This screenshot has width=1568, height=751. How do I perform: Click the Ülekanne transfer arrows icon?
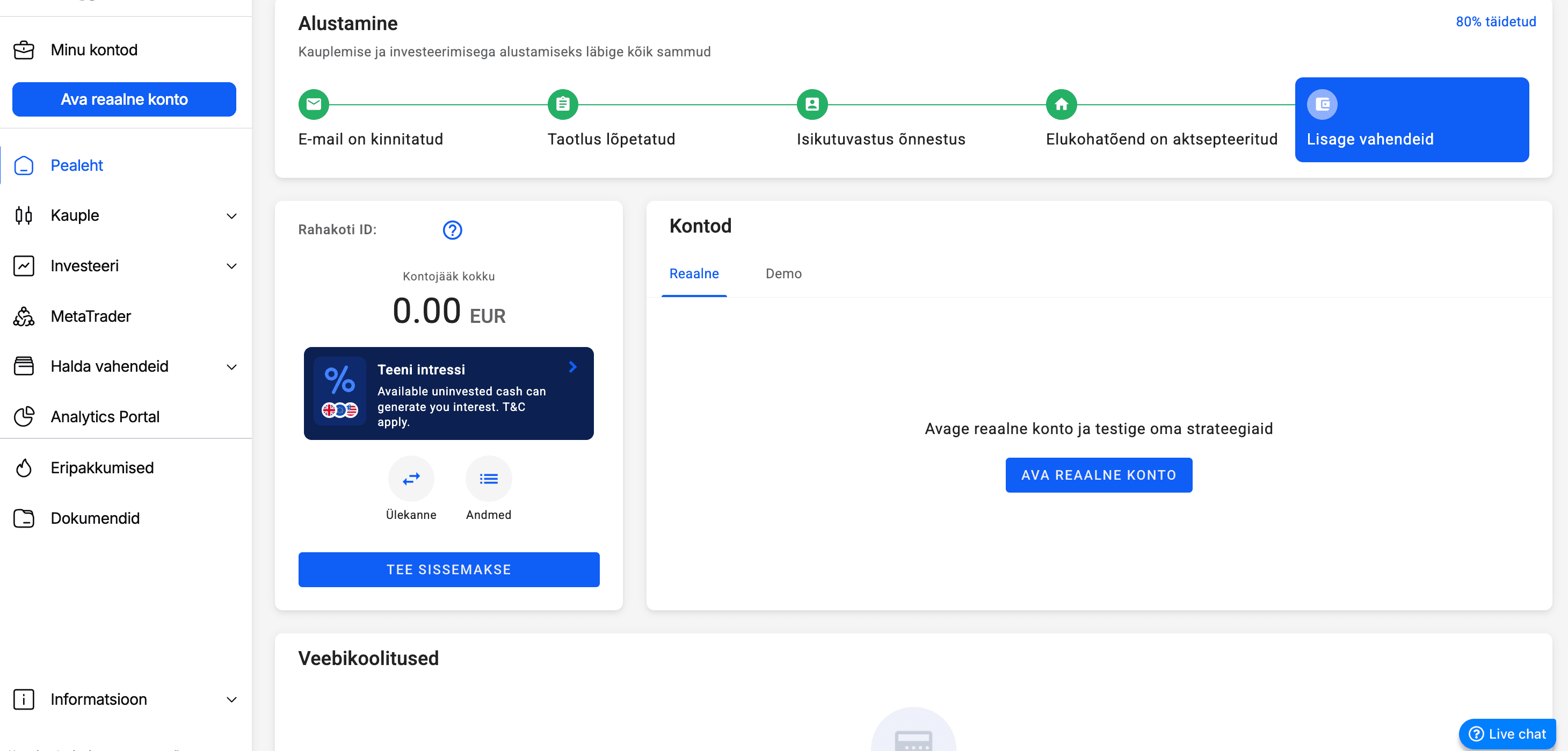pyautogui.click(x=411, y=479)
